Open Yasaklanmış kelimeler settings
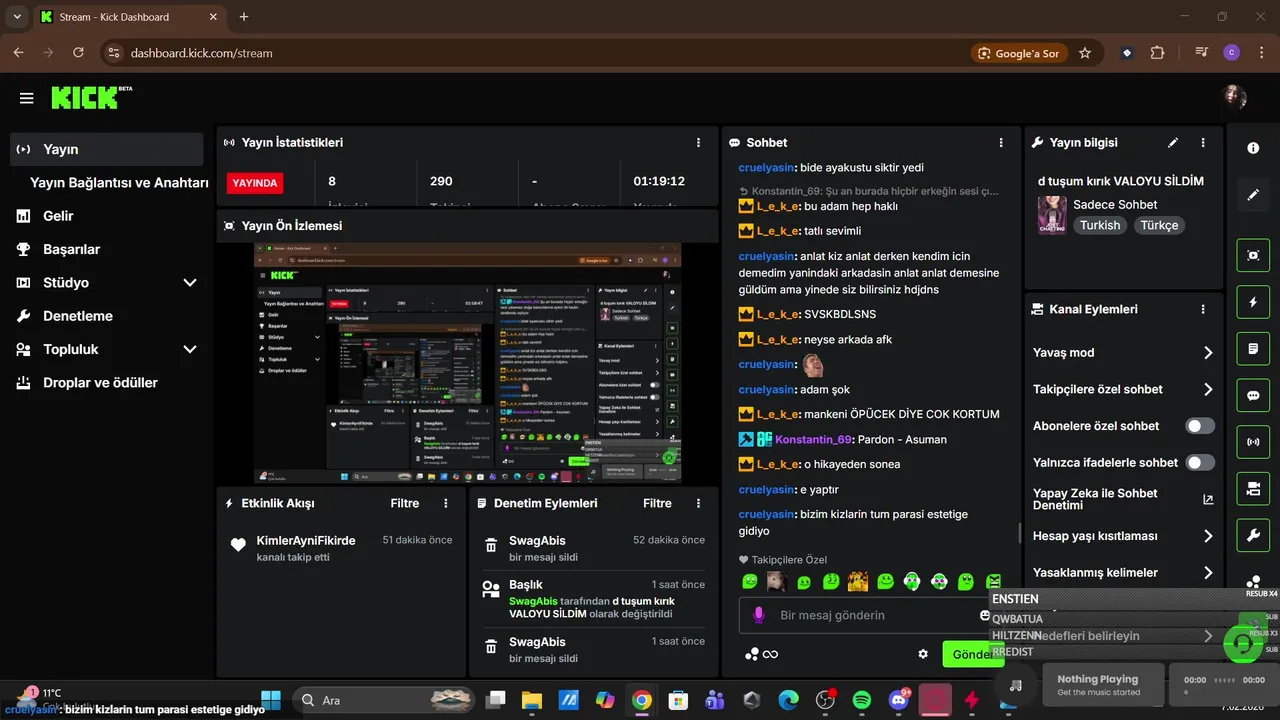 (x=1123, y=573)
